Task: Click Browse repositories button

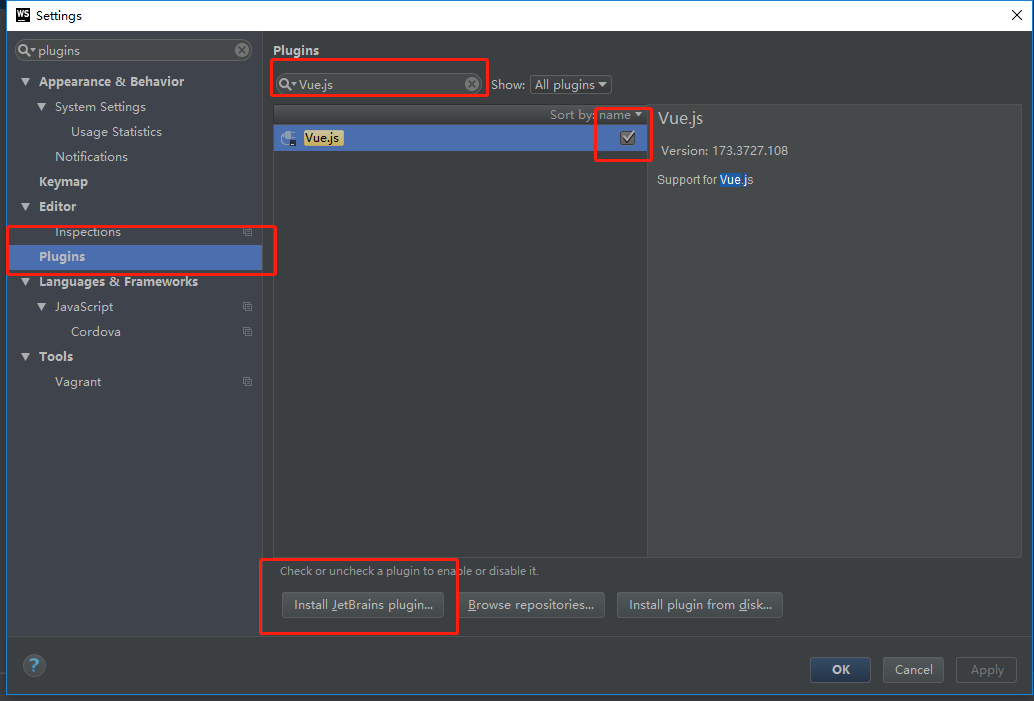Action: click(531, 605)
